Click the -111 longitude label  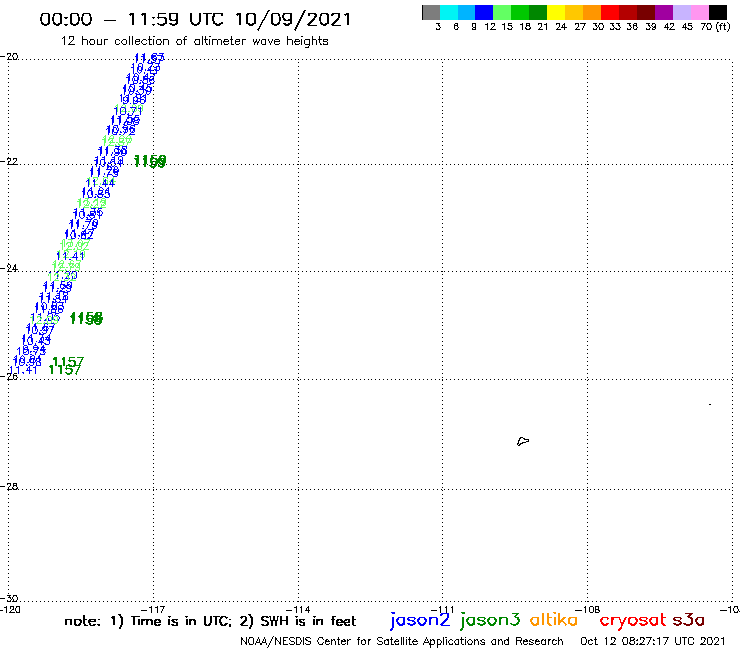coord(442,609)
